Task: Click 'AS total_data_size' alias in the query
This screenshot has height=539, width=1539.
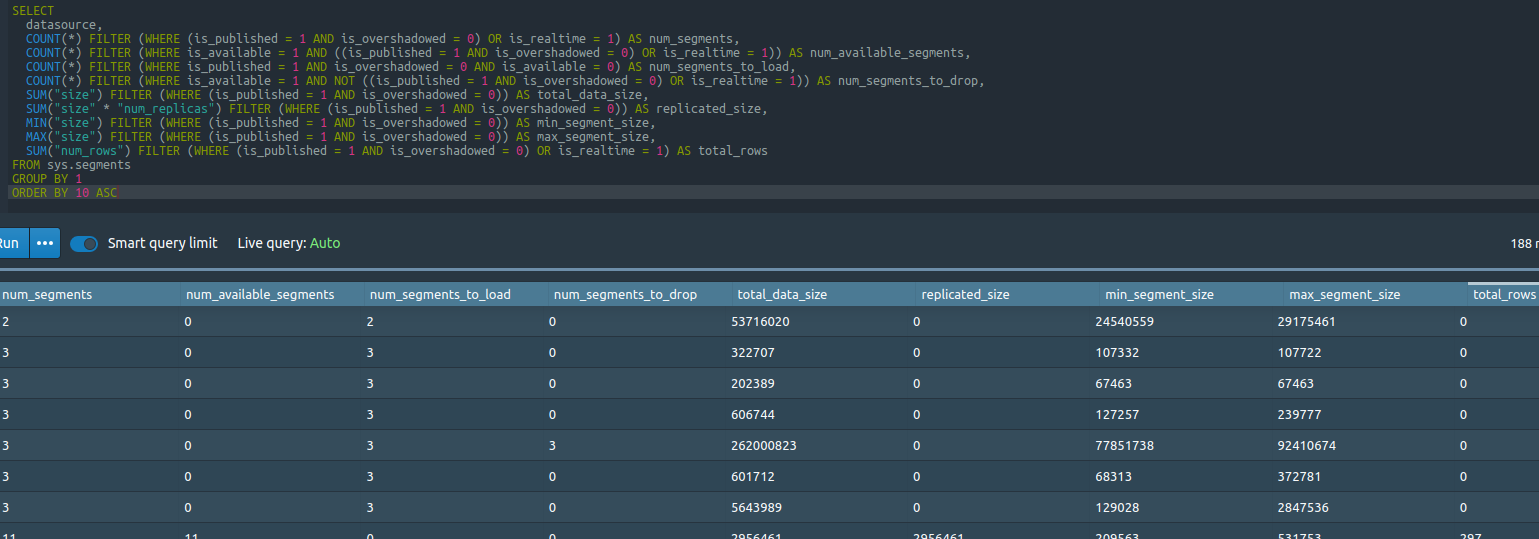Action: [x=582, y=94]
